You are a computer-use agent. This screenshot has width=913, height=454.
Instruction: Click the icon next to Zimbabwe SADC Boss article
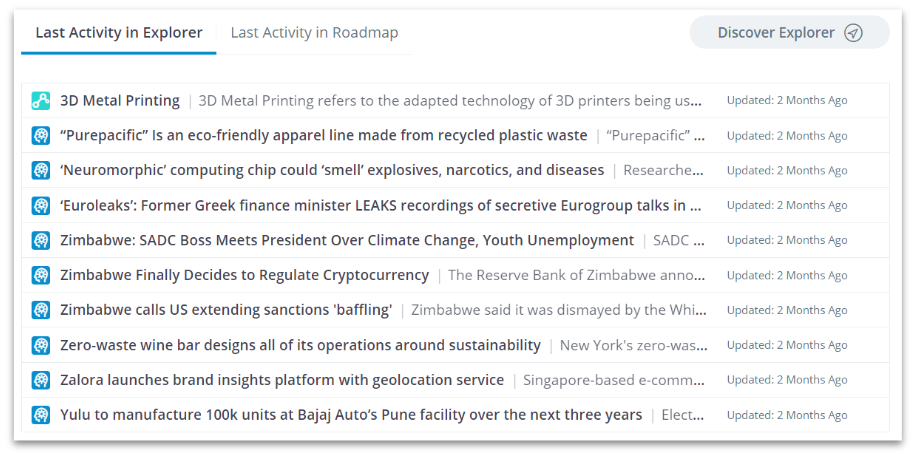tap(40, 240)
